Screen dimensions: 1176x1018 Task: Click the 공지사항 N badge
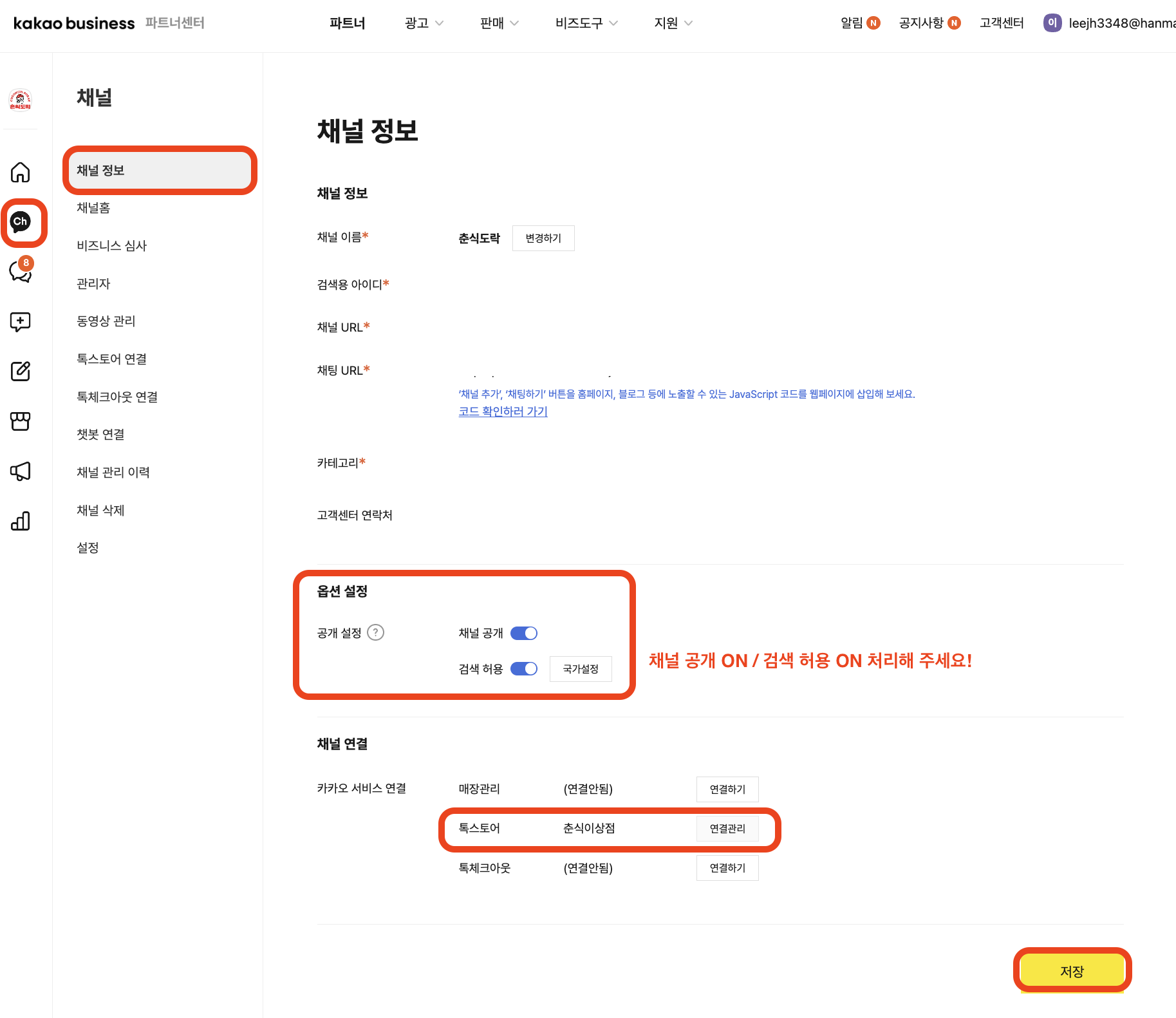(955, 23)
